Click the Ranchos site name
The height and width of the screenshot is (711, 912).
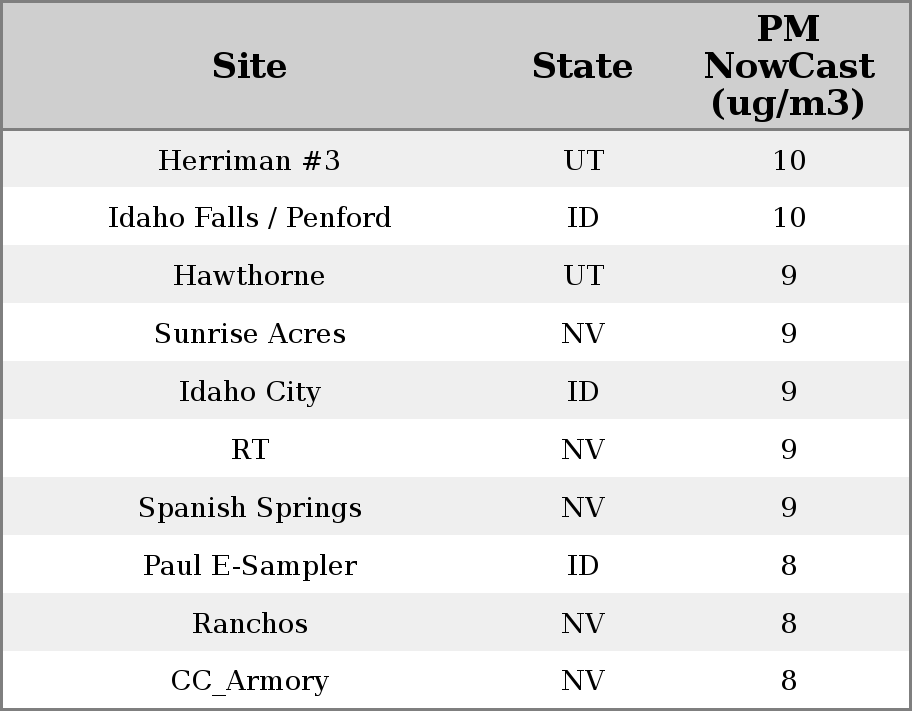click(x=249, y=624)
